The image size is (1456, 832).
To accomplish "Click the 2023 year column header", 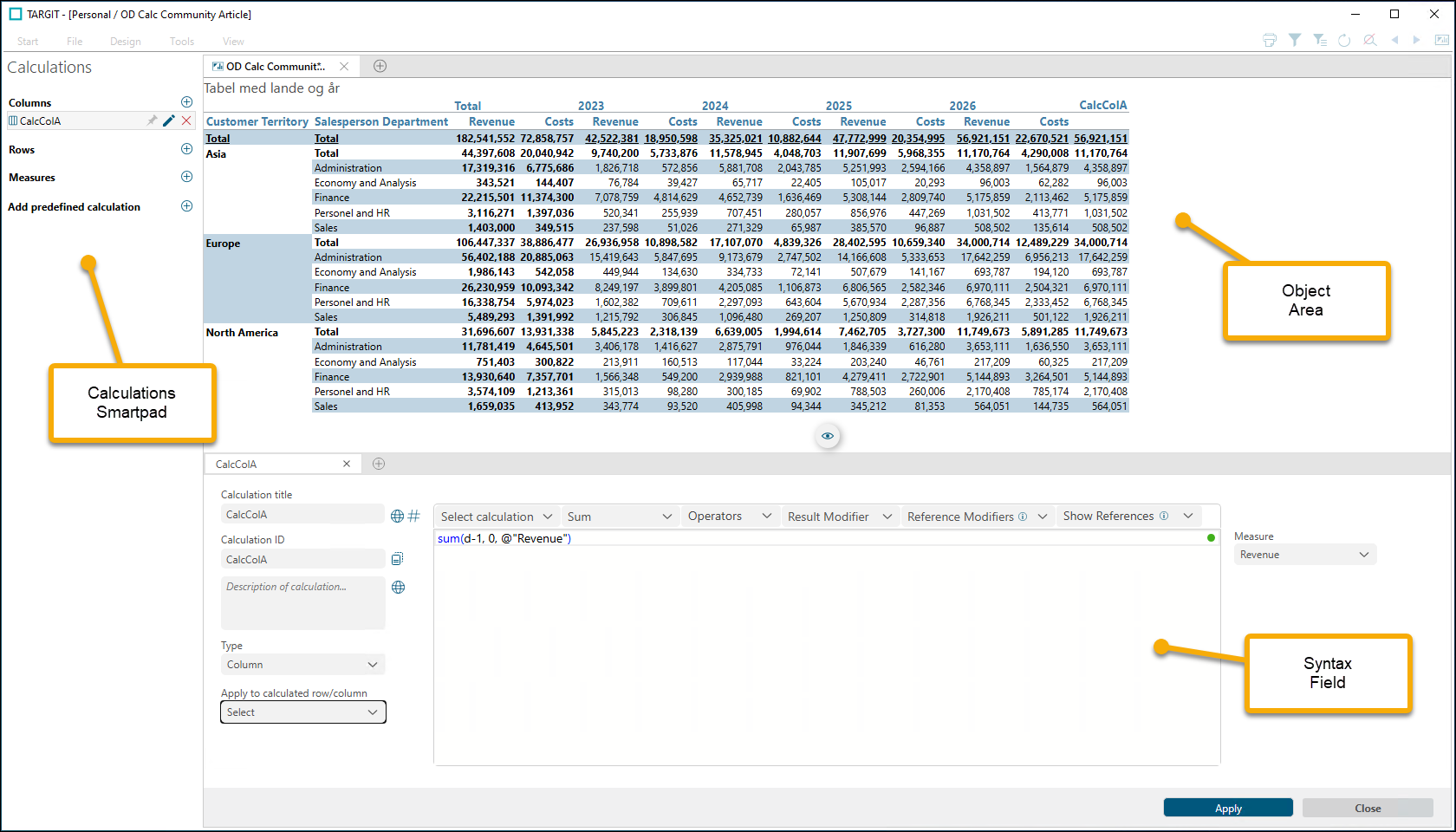I will pyautogui.click(x=591, y=106).
